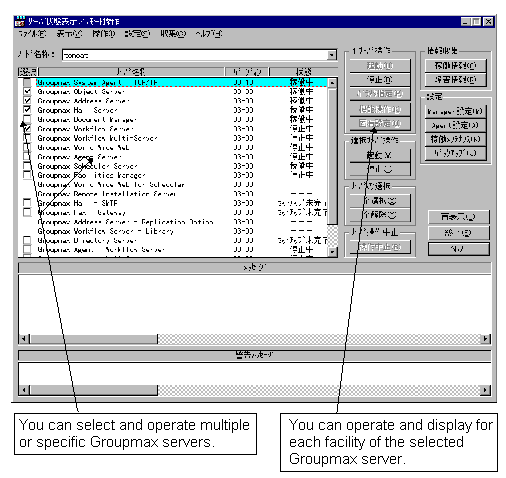Click the selection (選択) column header
The image size is (506, 478).
tap(28, 72)
